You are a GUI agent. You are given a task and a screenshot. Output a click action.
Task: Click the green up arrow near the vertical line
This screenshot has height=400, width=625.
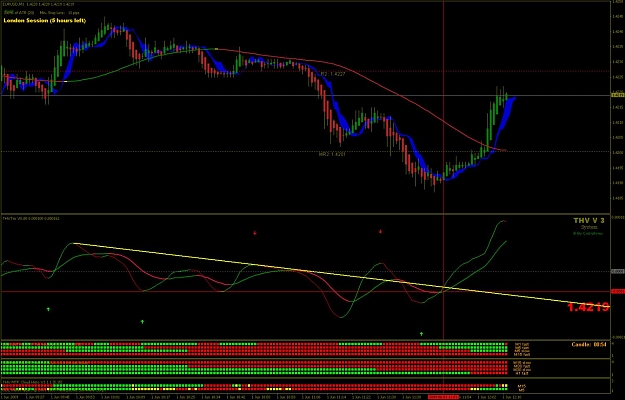pyautogui.click(x=421, y=333)
